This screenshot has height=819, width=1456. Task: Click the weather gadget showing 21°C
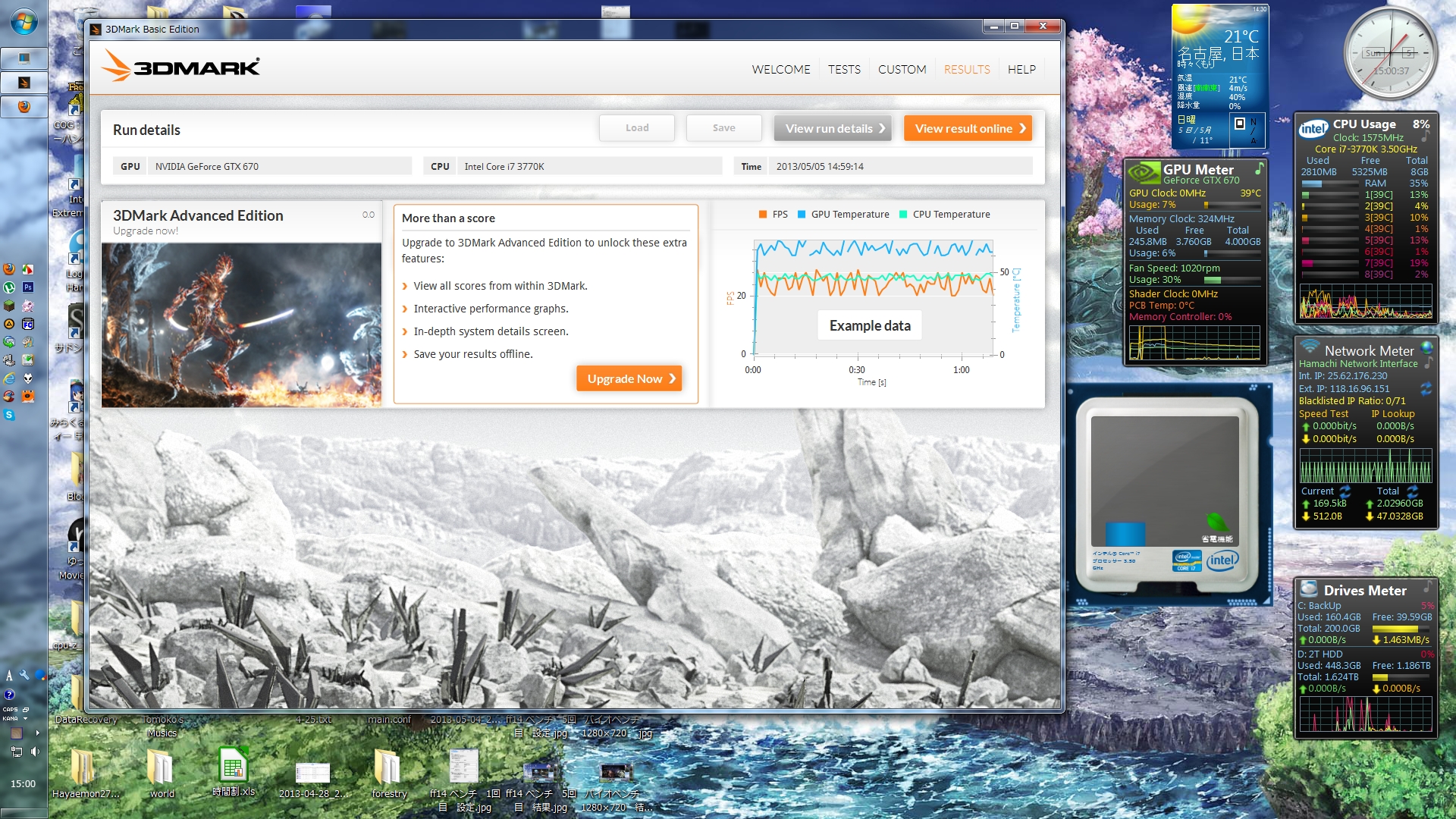pos(1219,76)
